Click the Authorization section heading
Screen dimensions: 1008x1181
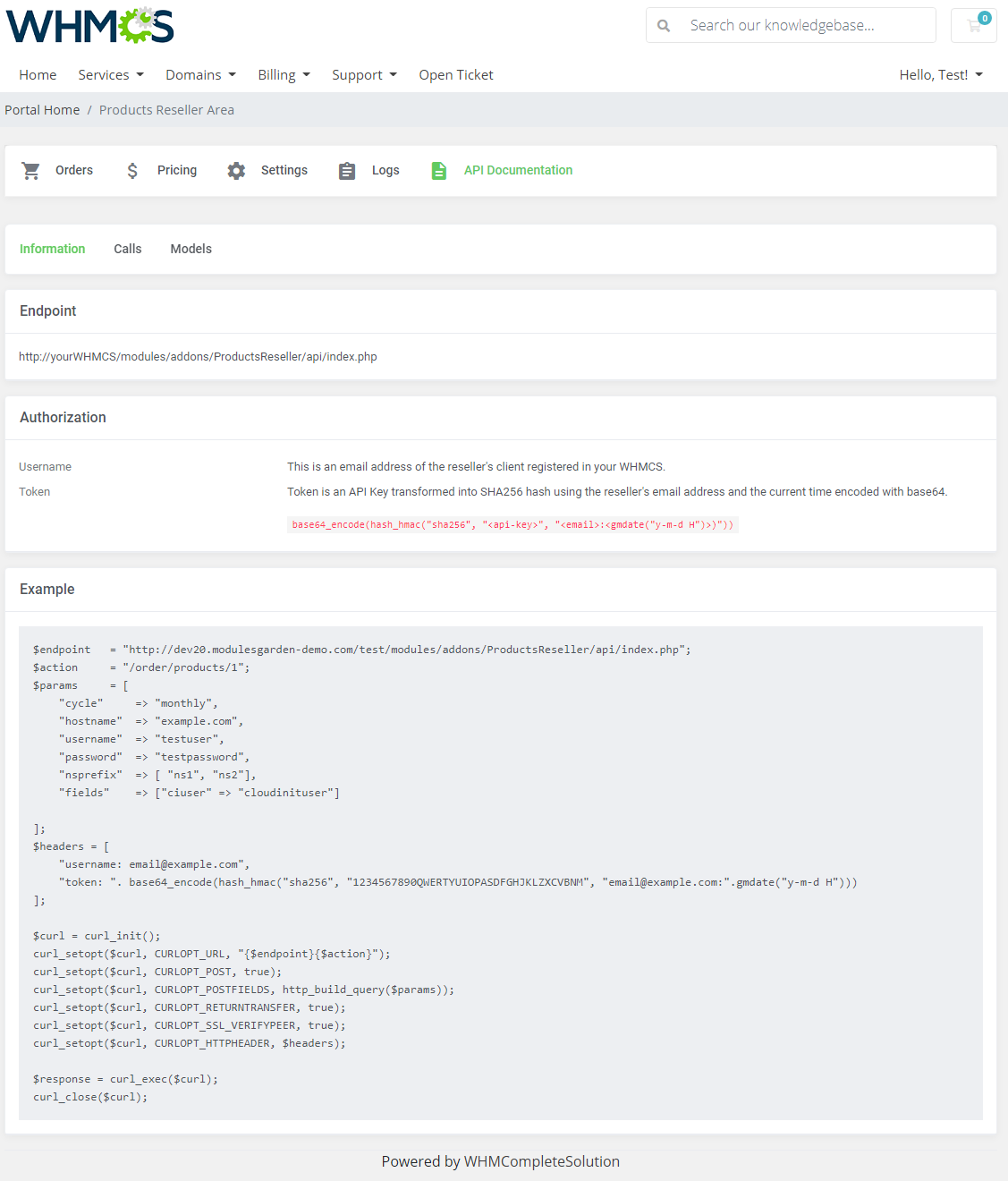pyautogui.click(x=63, y=417)
